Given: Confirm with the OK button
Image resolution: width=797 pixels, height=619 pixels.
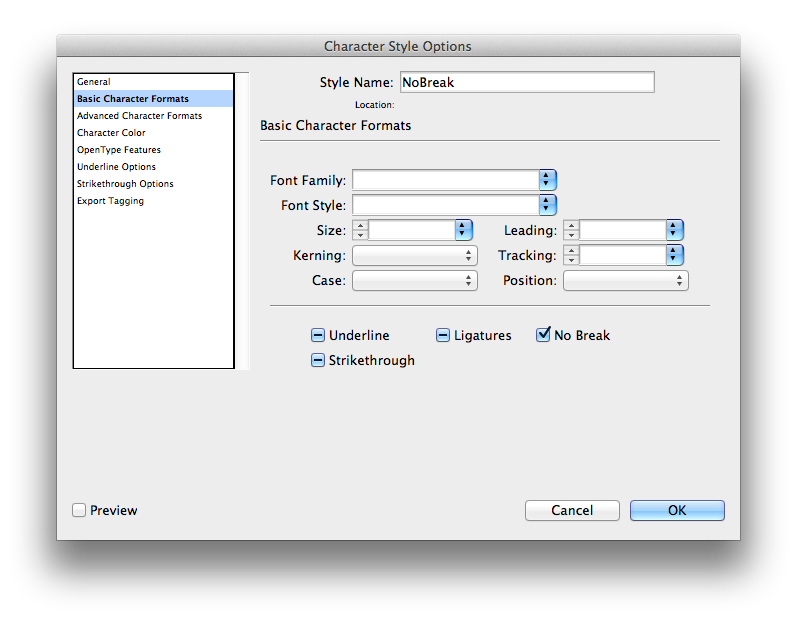Looking at the screenshot, I should pos(677,510).
